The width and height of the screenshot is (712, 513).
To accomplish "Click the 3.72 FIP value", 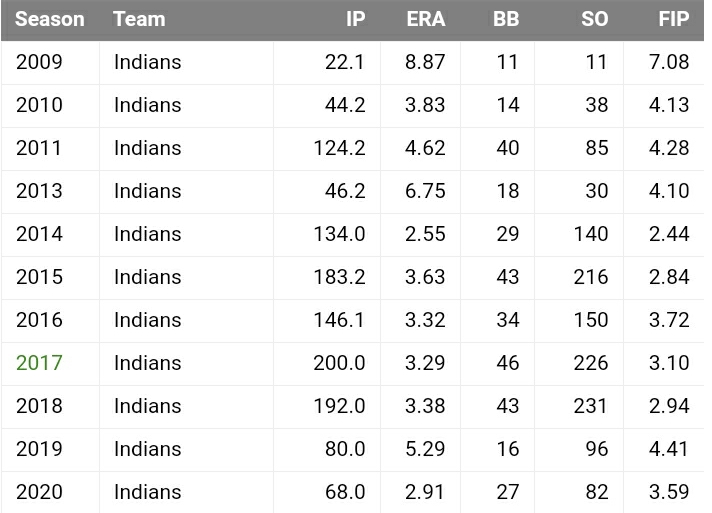I will pos(669,320).
